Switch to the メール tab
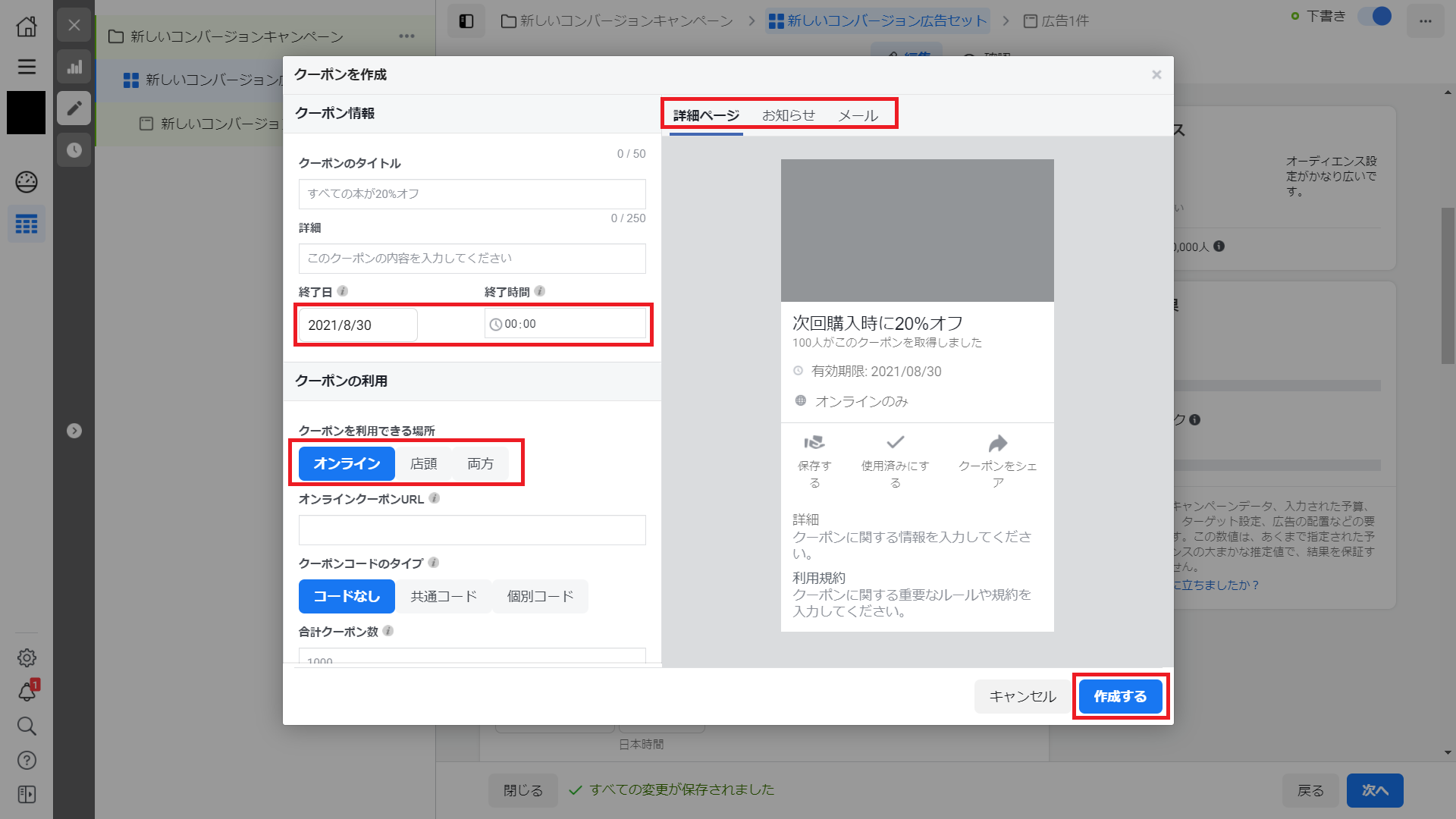The width and height of the screenshot is (1456, 819). (x=858, y=115)
